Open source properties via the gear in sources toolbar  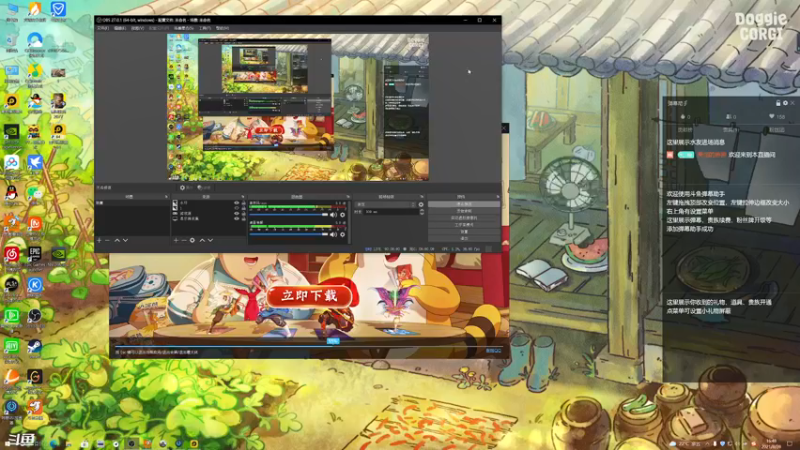point(192,240)
